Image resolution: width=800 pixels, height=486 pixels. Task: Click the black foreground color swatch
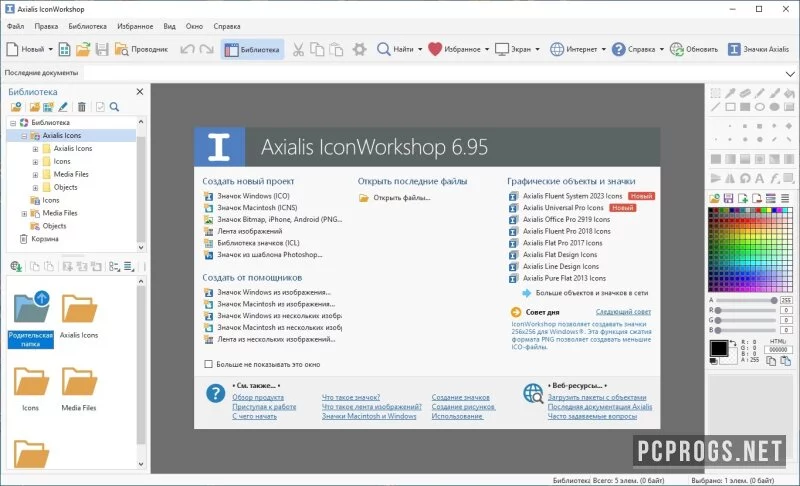719,348
